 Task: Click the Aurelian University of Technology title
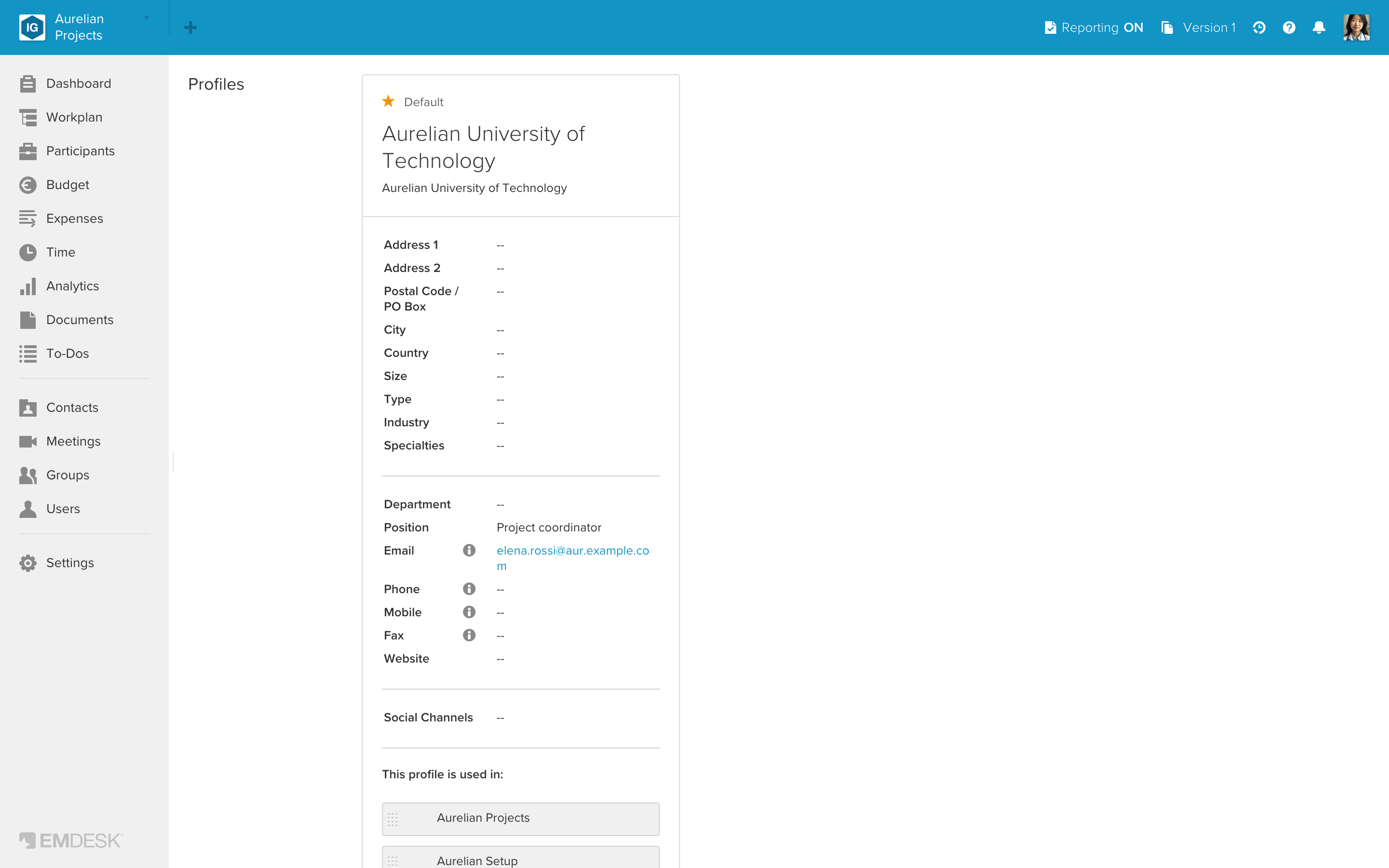(x=483, y=148)
